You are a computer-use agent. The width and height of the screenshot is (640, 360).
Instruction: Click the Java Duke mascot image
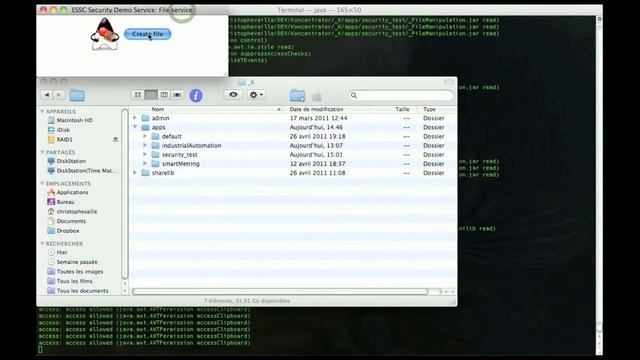pos(105,35)
